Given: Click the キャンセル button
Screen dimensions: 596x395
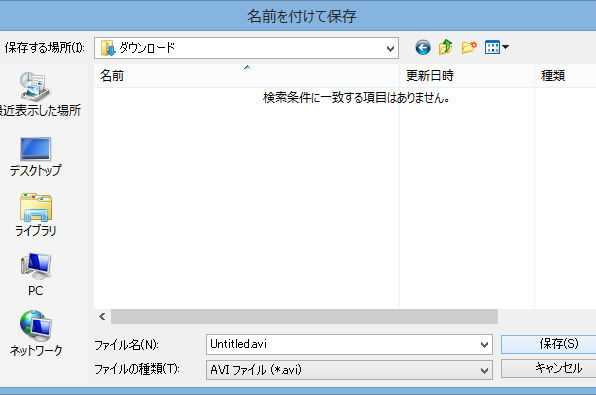Looking at the screenshot, I should [548, 368].
